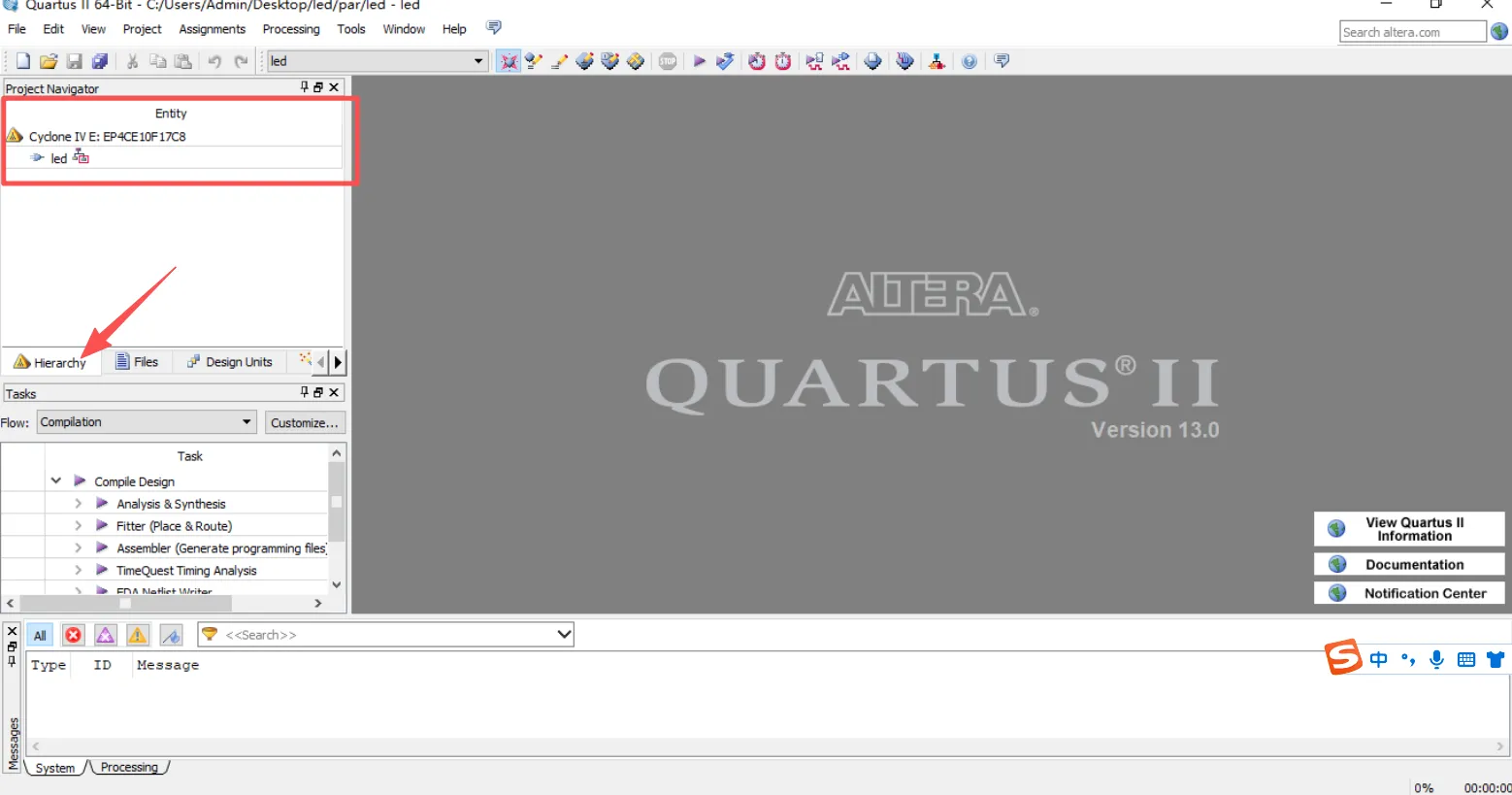Switch to the Processing messages tab
Viewport: 1512px width, 795px height.
click(129, 767)
